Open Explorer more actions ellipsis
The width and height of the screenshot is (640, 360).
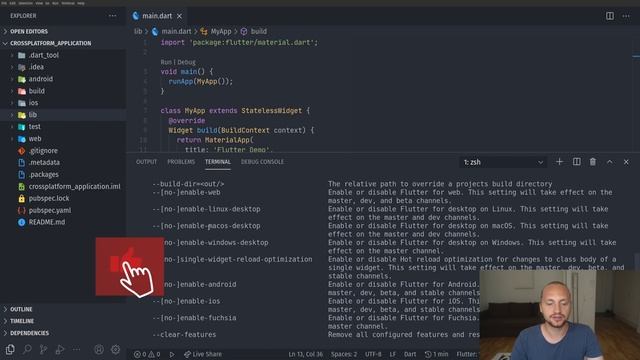[113, 16]
